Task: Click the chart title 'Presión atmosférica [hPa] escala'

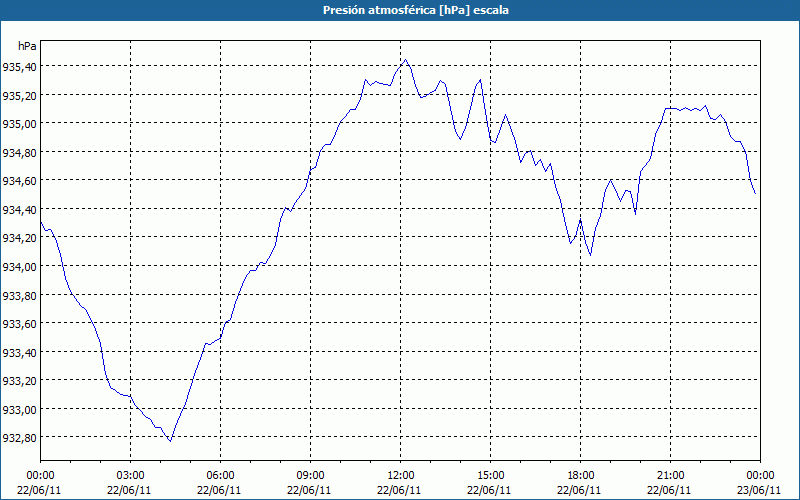Action: (x=416, y=10)
